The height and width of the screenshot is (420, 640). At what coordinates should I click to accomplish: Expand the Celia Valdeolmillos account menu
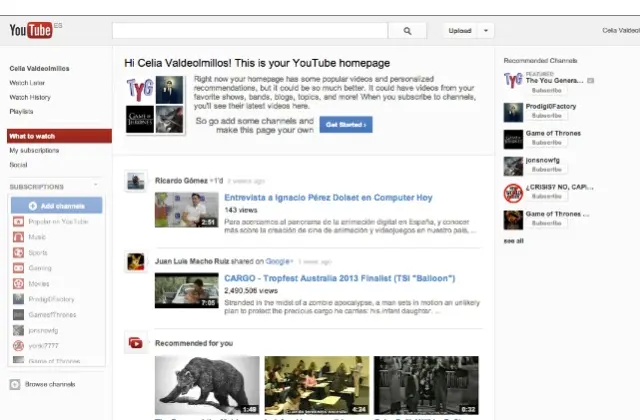tap(620, 31)
